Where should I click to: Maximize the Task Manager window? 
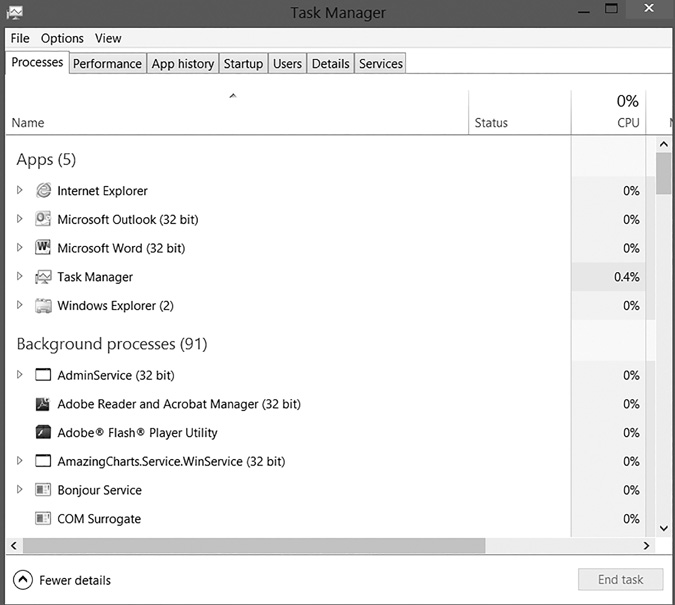611,9
